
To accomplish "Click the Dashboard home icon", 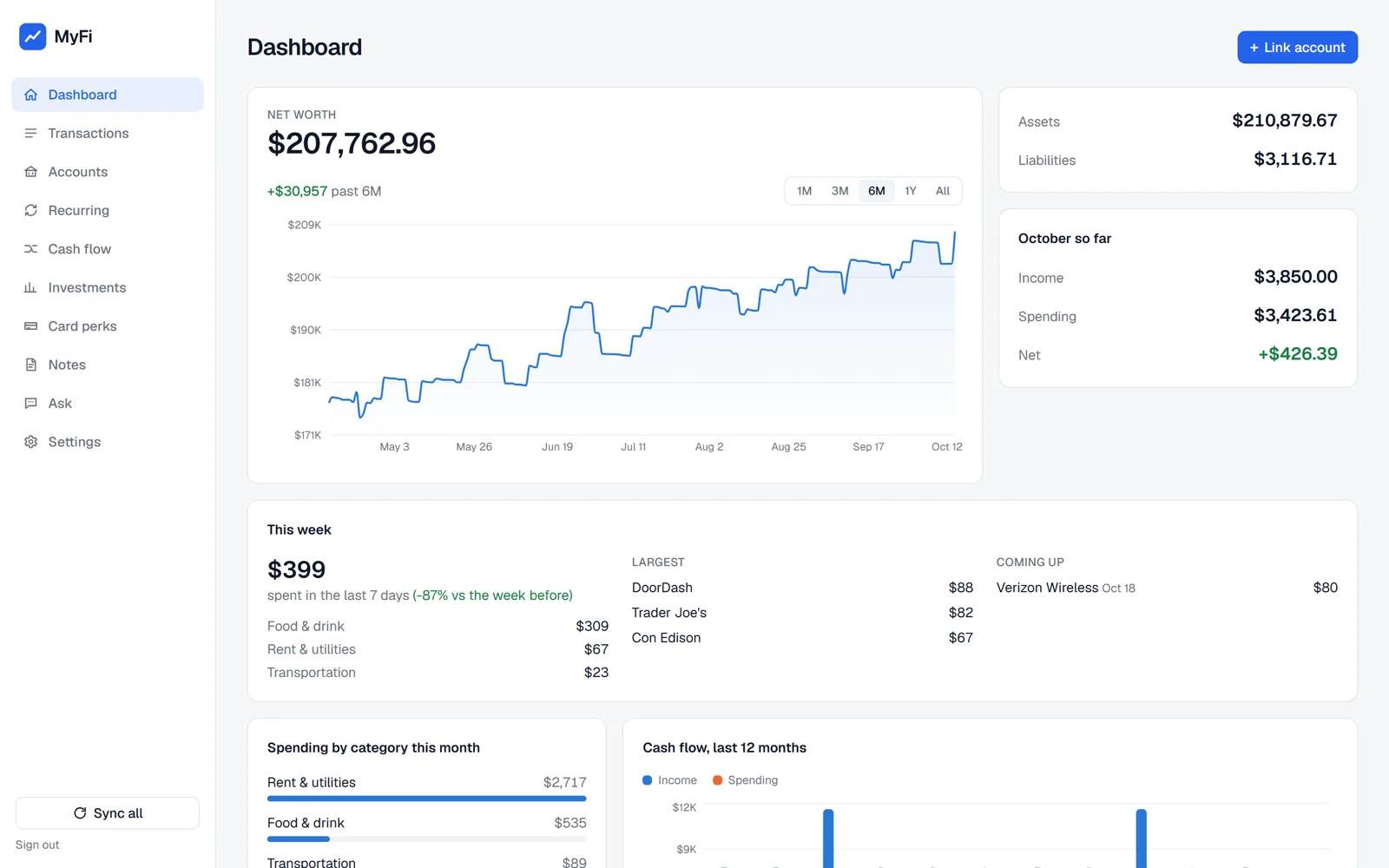I will [x=31, y=95].
